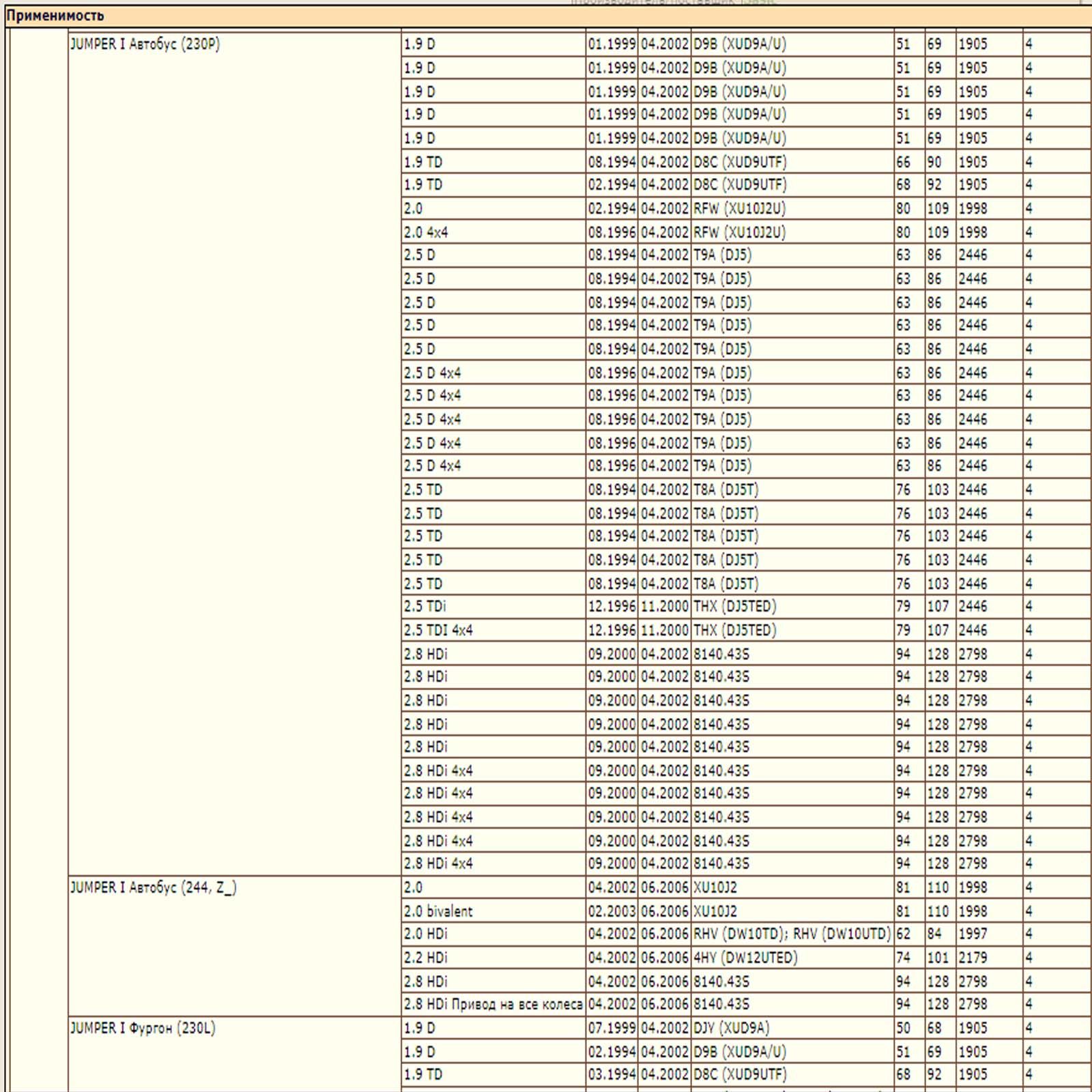Image resolution: width=1092 pixels, height=1092 pixels.
Task: Click the 2.0 HDi engine cell
Action: pyautogui.click(x=493, y=934)
